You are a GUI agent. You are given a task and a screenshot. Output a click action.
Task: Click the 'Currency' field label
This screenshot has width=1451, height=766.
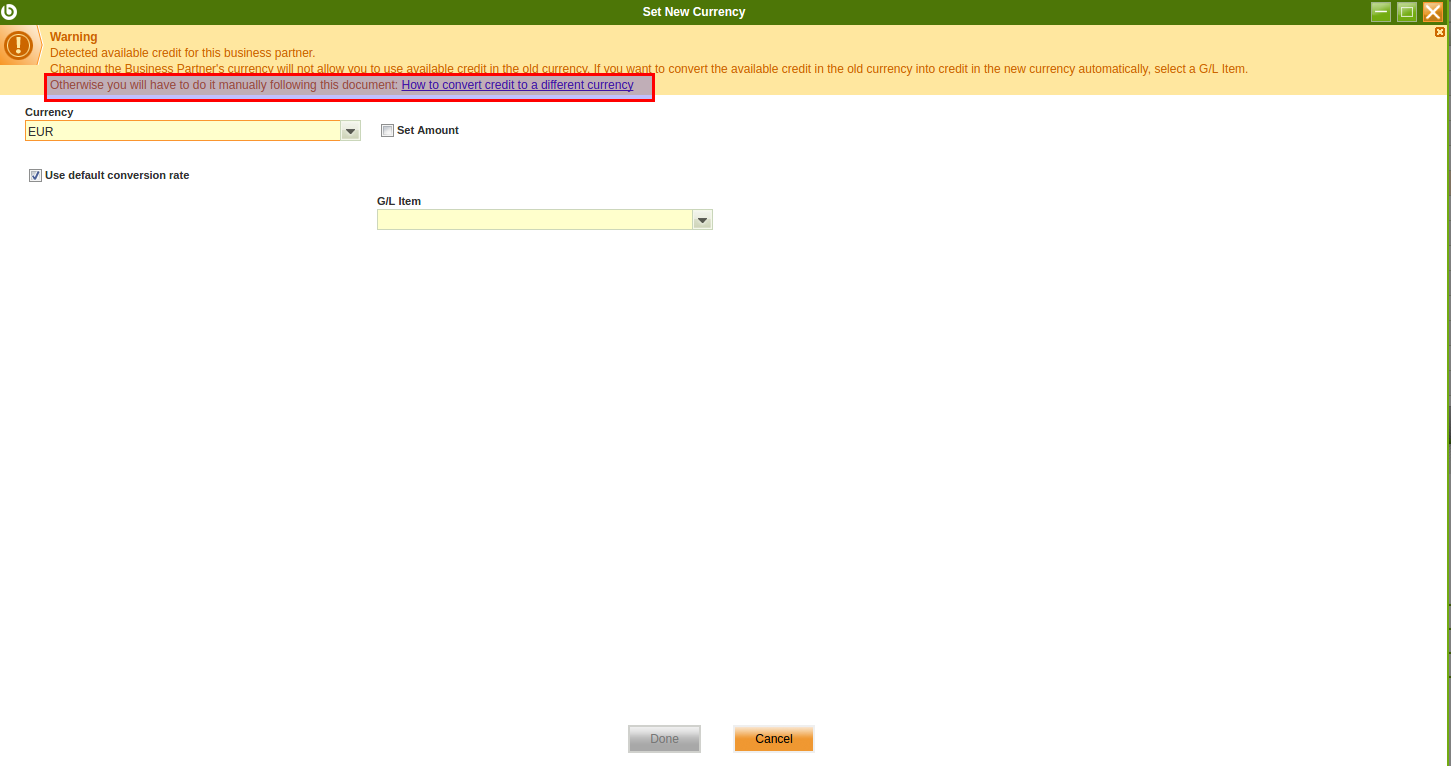[49, 112]
